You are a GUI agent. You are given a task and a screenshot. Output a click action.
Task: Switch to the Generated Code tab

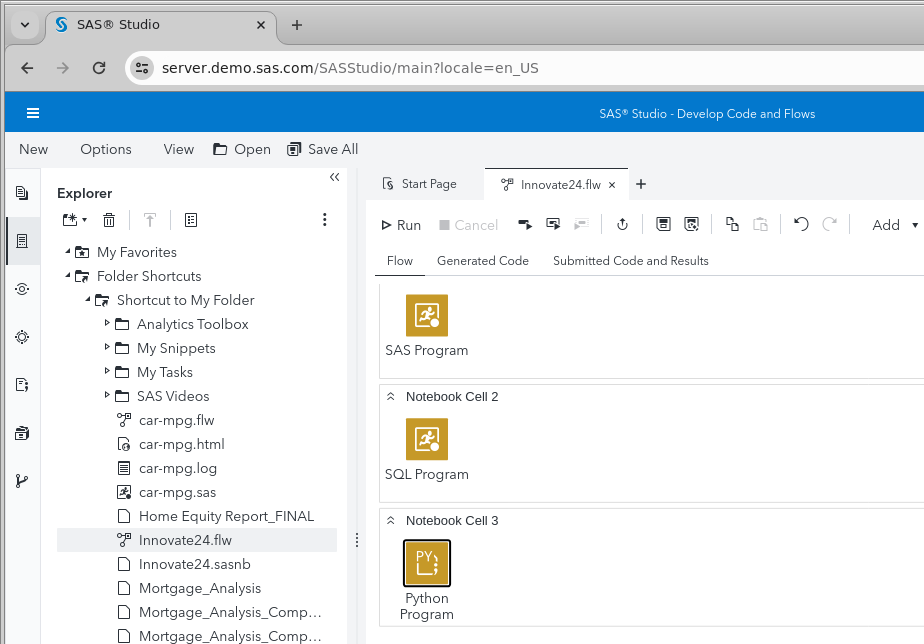(x=483, y=260)
